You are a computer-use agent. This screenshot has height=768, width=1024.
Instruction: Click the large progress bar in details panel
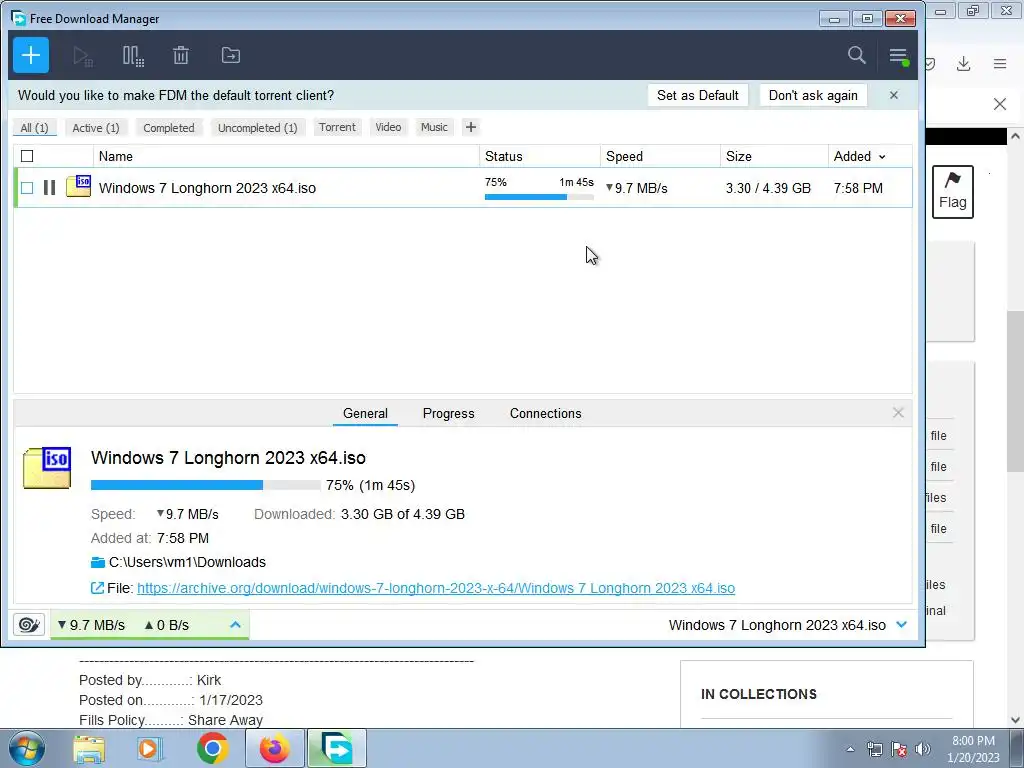[206, 485]
